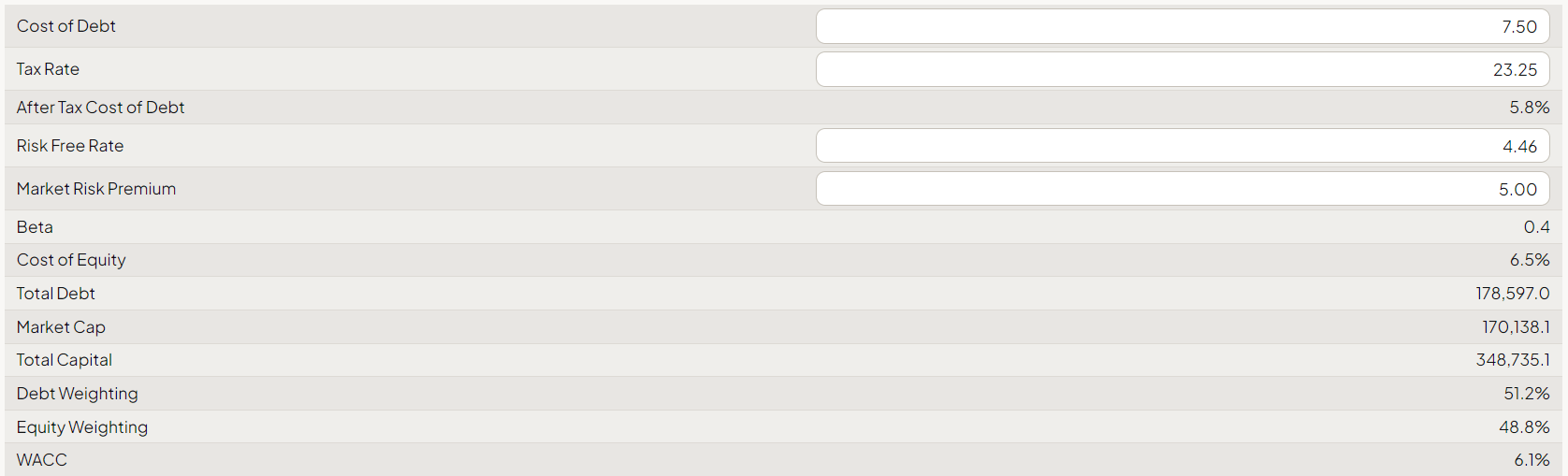Select the Market Cap value 170,138.1

1516,327
